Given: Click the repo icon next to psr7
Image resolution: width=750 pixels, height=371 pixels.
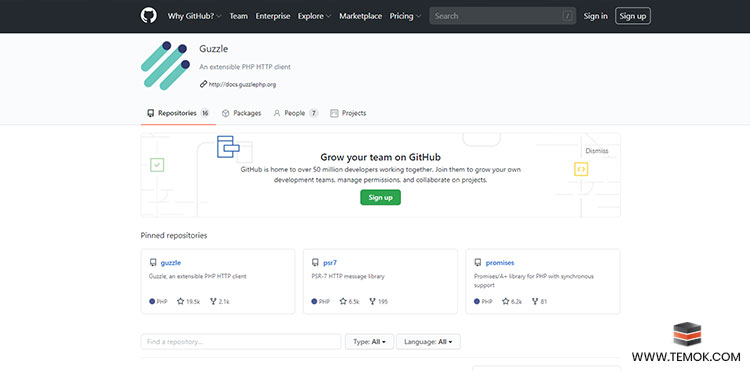Looking at the screenshot, I should coord(315,262).
